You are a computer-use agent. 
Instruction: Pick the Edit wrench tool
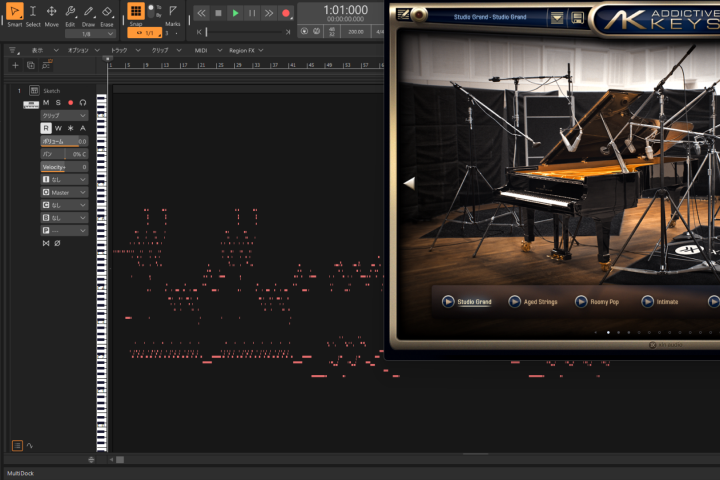(70, 15)
